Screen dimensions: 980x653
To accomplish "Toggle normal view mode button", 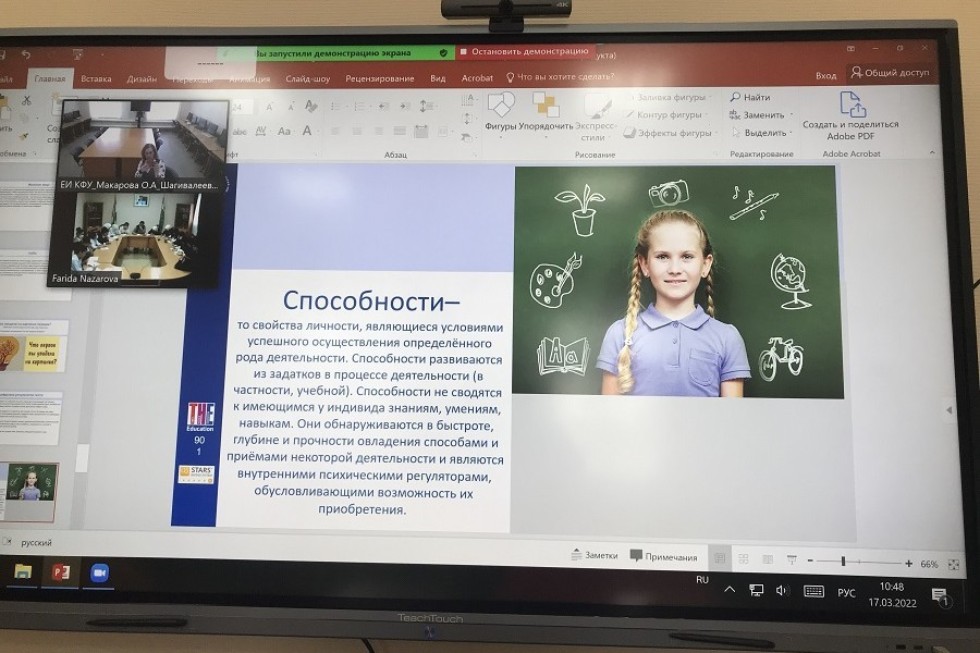I will click(719, 558).
